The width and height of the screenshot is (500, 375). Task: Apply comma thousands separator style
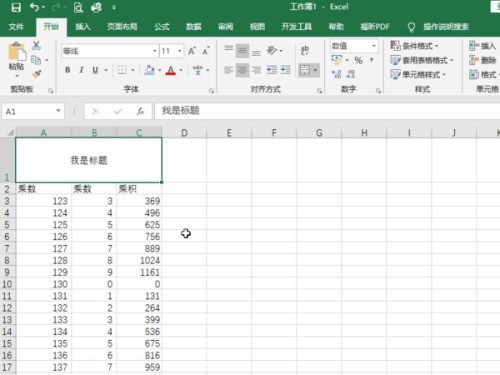click(371, 60)
